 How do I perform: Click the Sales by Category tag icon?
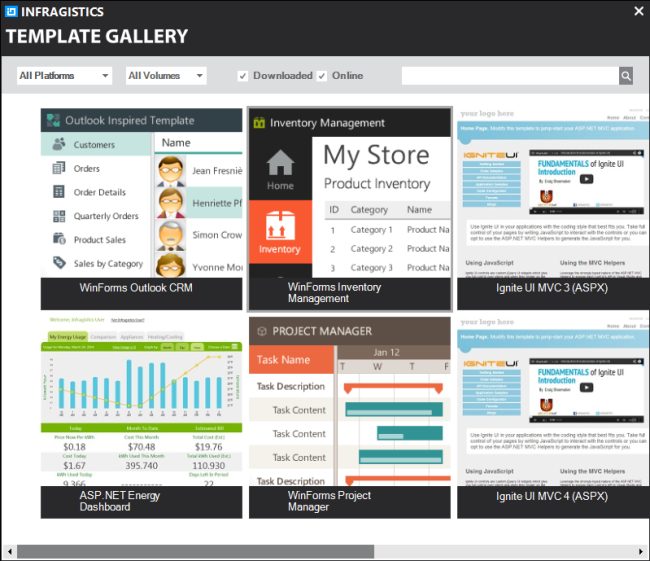[59, 262]
